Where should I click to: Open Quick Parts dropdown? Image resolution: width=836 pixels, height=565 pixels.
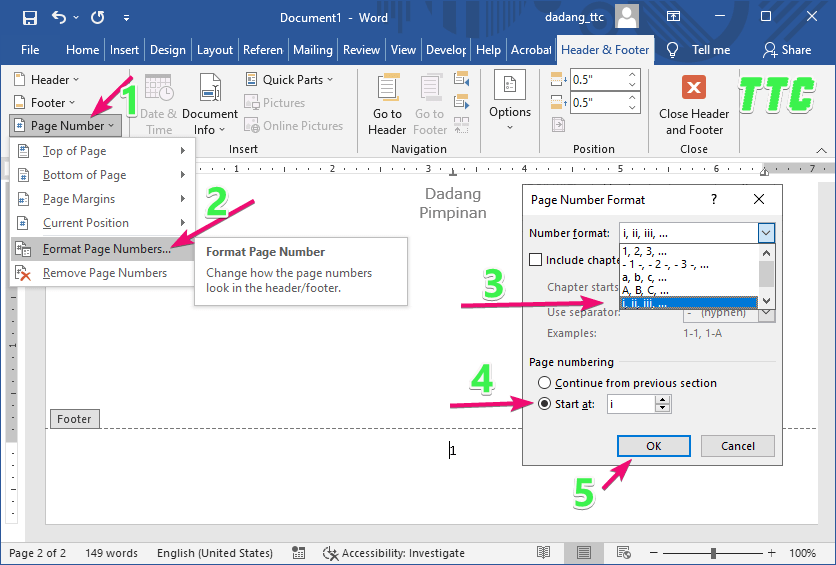pos(290,79)
